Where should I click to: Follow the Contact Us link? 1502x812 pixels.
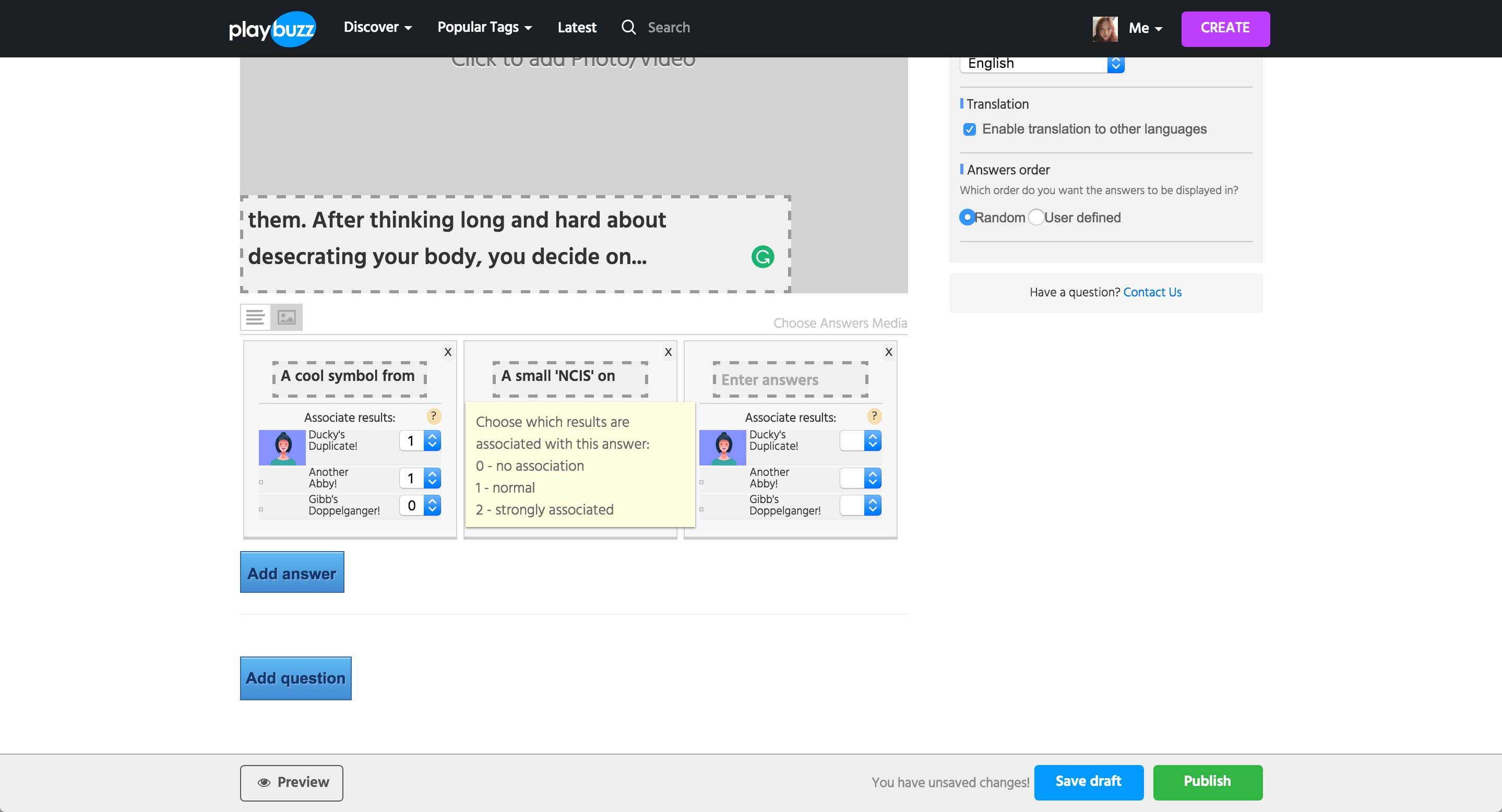pyautogui.click(x=1152, y=292)
